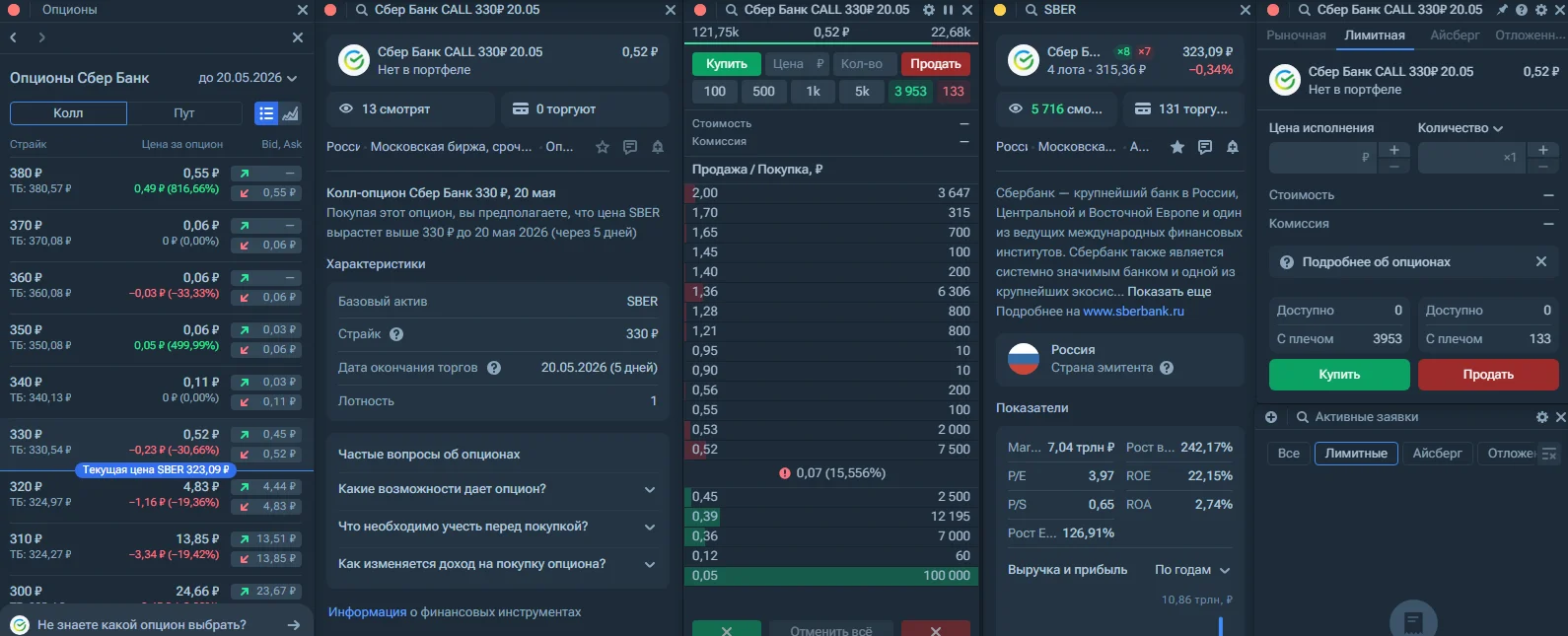This screenshot has height=636, width=1568.
Task: Open help icon next to Страйк
Action: (x=396, y=334)
